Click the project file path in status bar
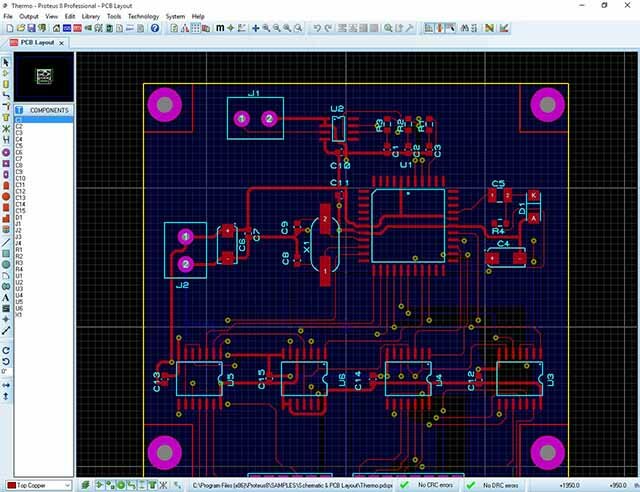Screen dimensions: 640x492 293,485
